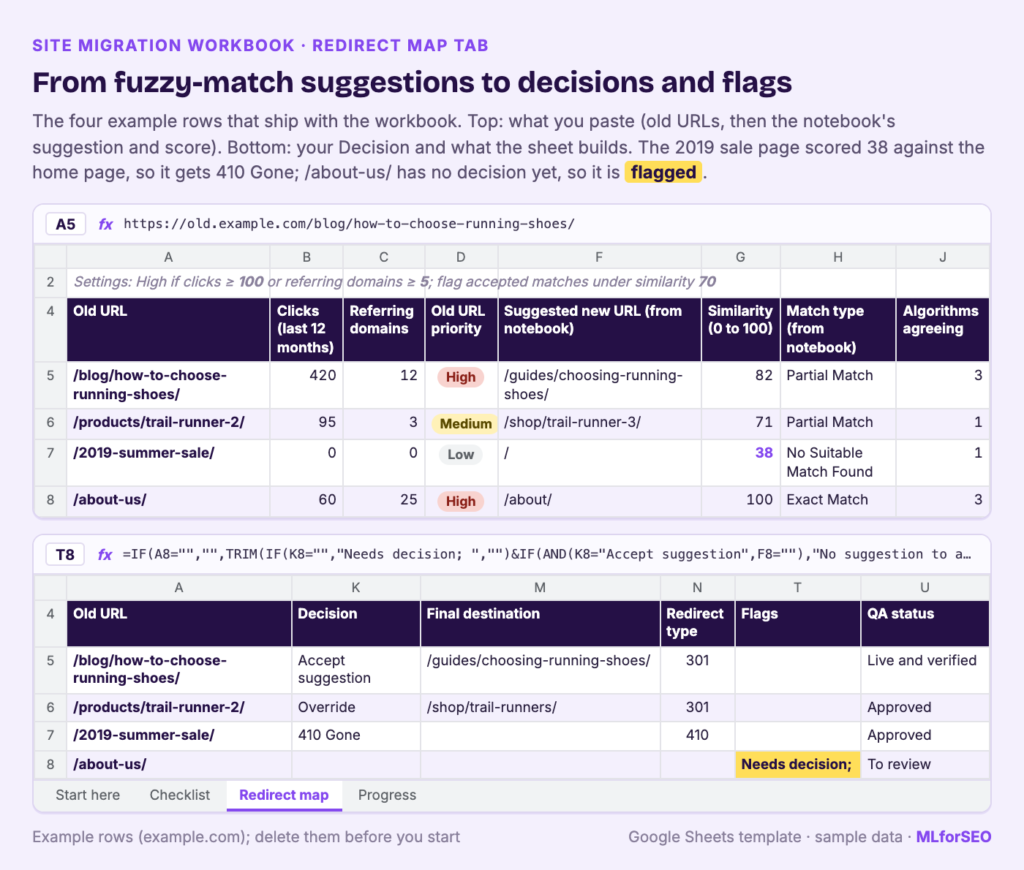Select '/shop/trail-runners/' final destination cell
Viewport: 1024px width, 870px height.
tap(540, 707)
